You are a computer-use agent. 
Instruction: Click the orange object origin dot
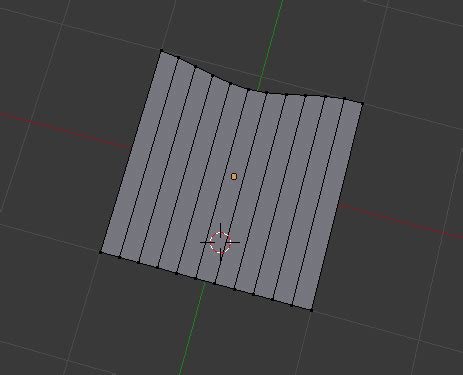(234, 176)
